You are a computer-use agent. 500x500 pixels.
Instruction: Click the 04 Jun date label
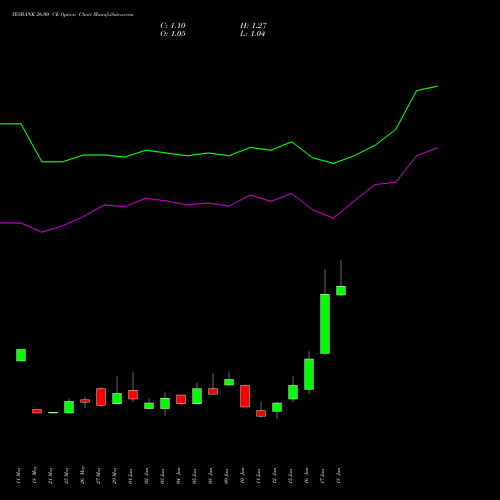[179, 476]
